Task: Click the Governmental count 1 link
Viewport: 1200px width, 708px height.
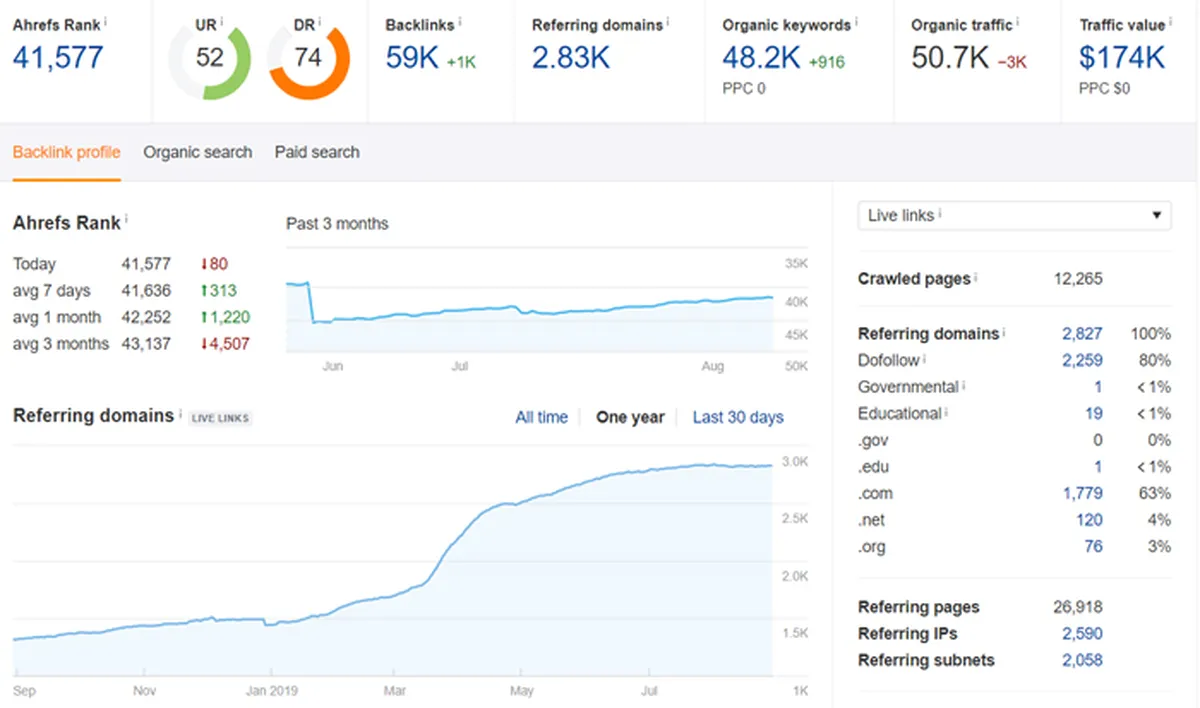Action: 1098,387
